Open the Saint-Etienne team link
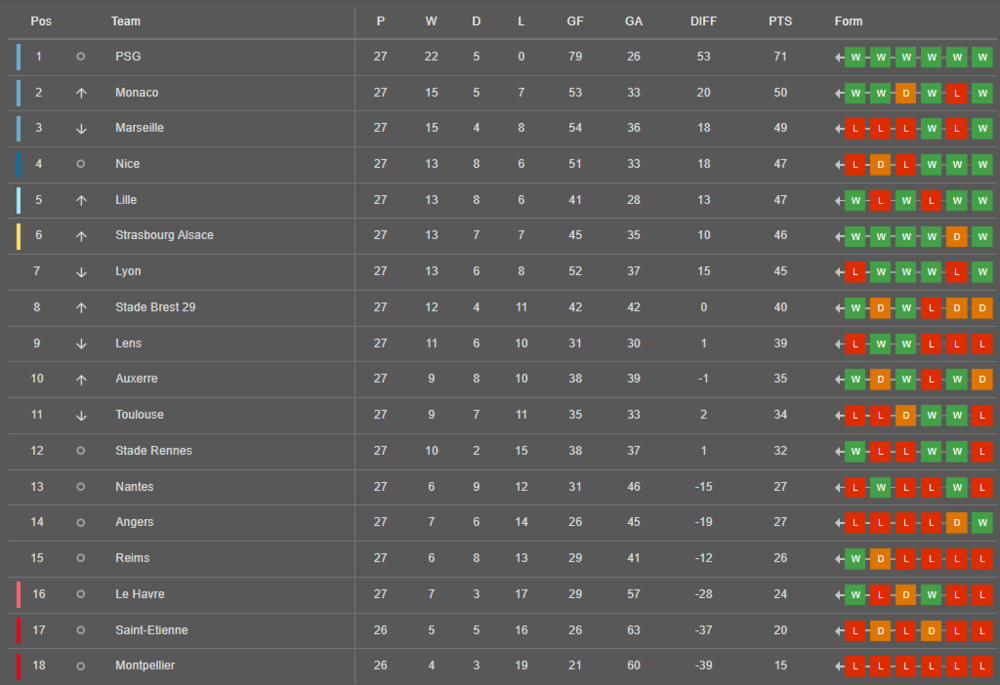The height and width of the screenshot is (685, 1000). (x=151, y=630)
